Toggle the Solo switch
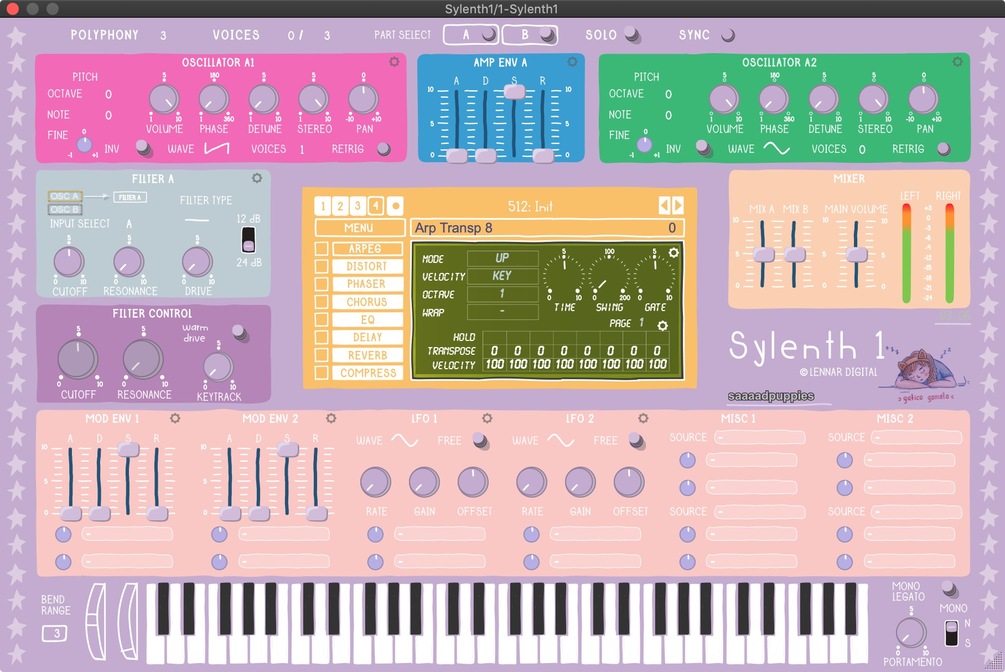Image resolution: width=1005 pixels, height=672 pixels. (632, 34)
